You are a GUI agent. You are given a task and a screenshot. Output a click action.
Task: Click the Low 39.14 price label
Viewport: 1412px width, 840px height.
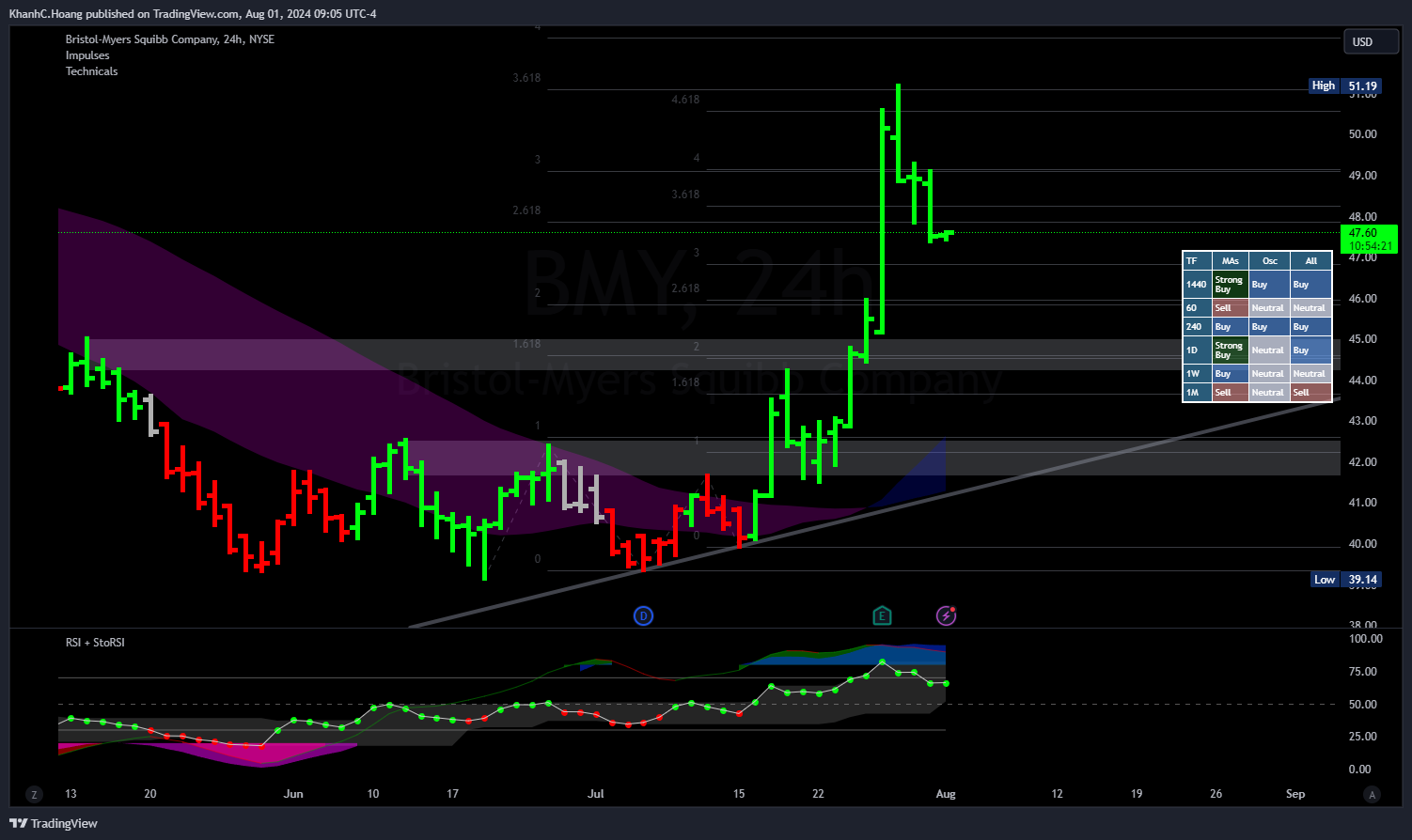point(1345,580)
